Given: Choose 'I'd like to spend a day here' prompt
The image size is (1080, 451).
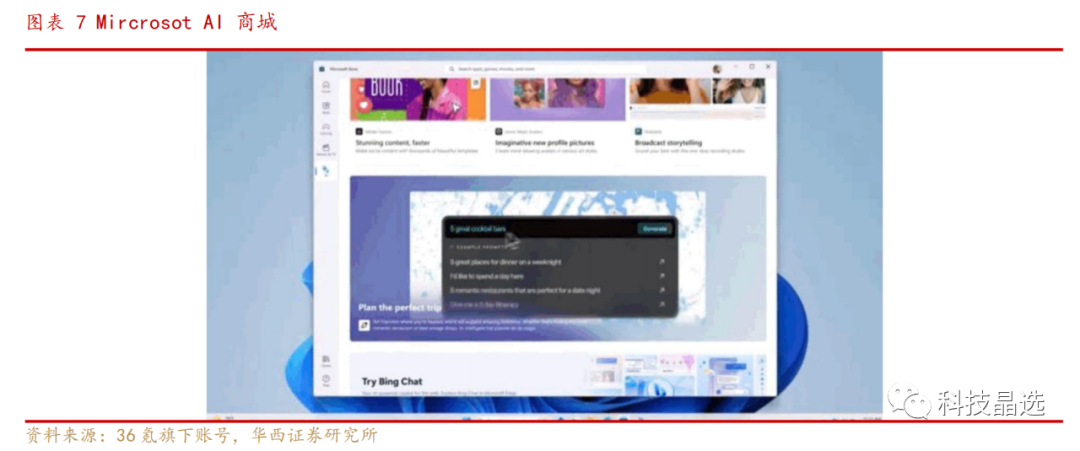Looking at the screenshot, I should 487,276.
